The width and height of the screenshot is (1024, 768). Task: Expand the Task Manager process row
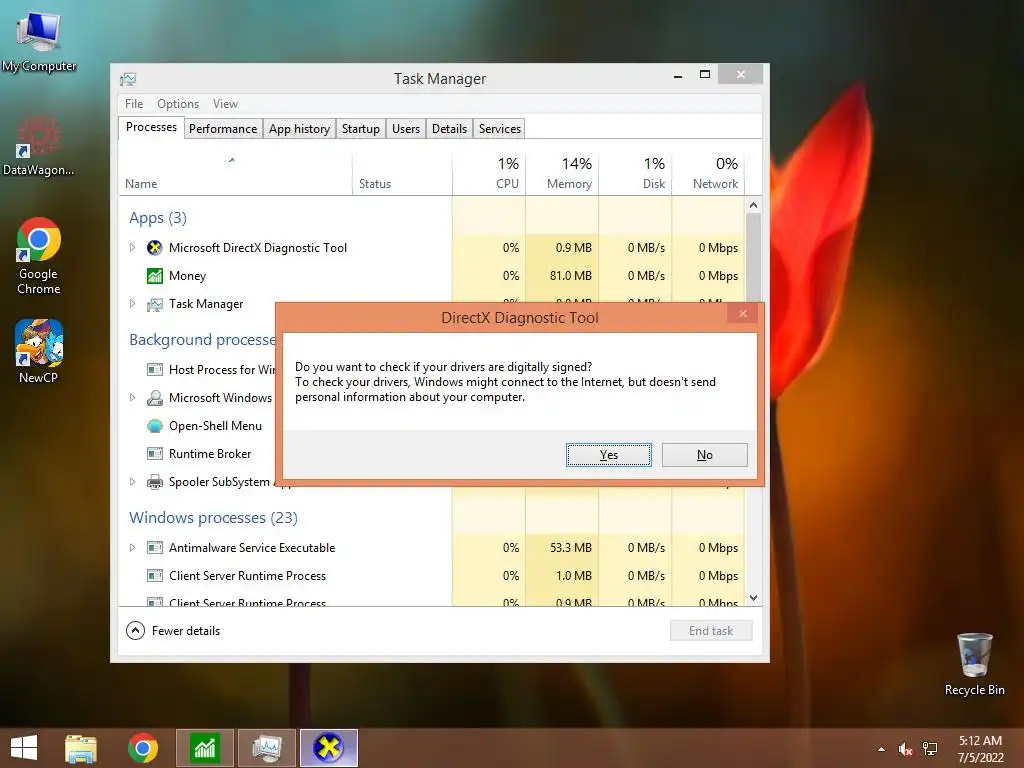point(132,304)
